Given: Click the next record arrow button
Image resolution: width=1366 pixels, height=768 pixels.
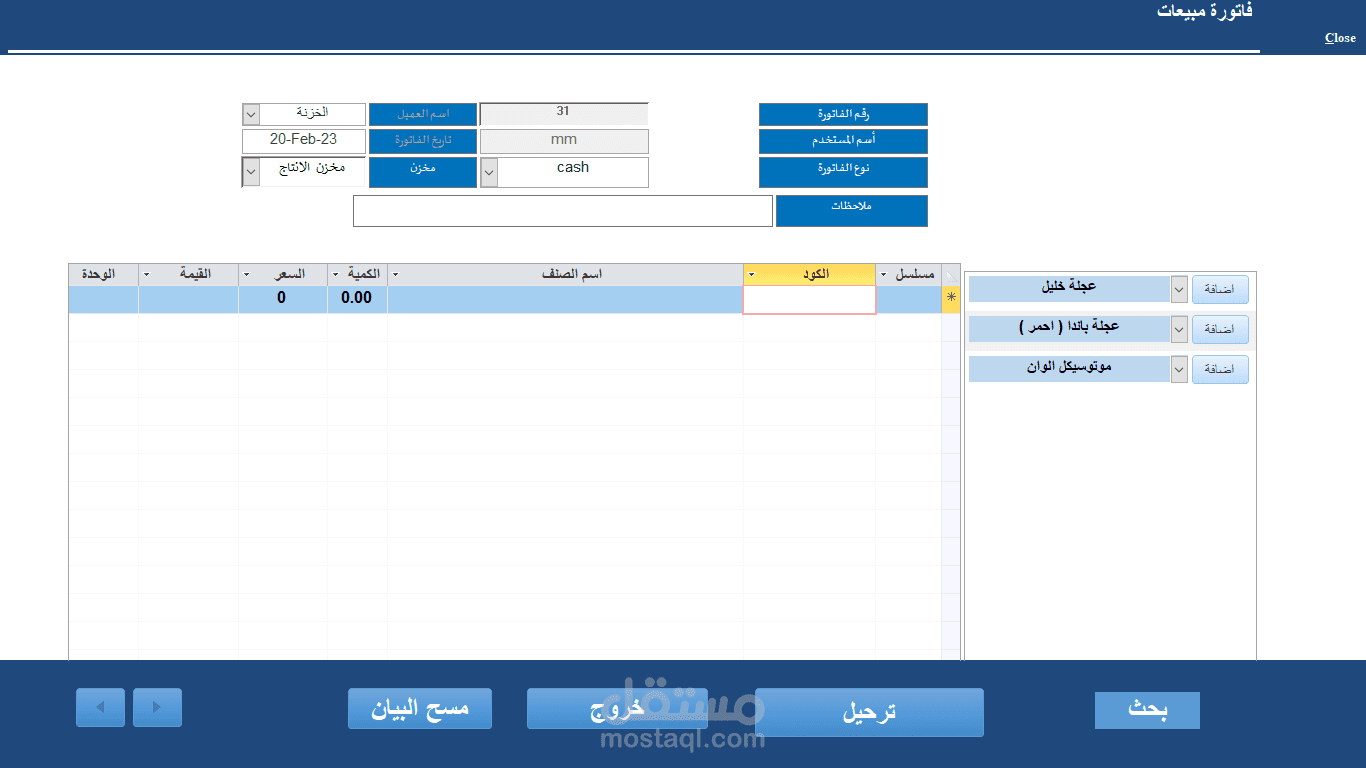Looking at the screenshot, I should [x=157, y=707].
